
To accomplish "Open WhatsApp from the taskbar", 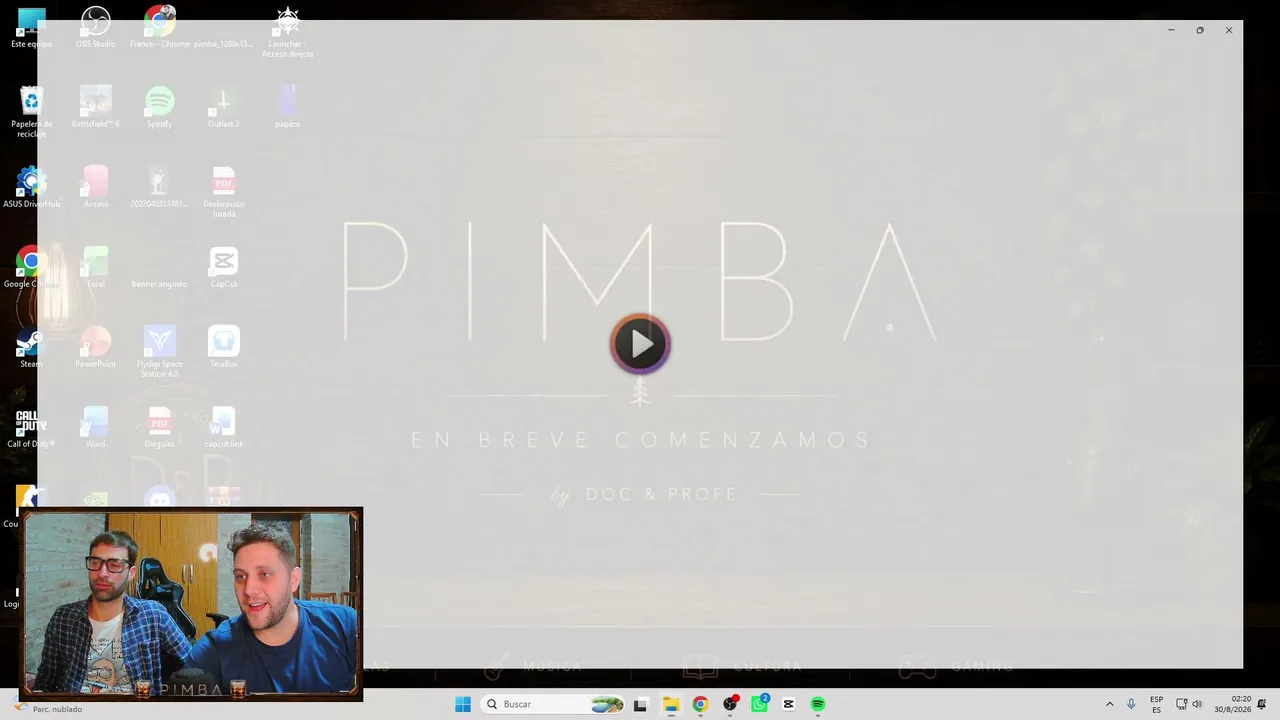I will pos(760,704).
